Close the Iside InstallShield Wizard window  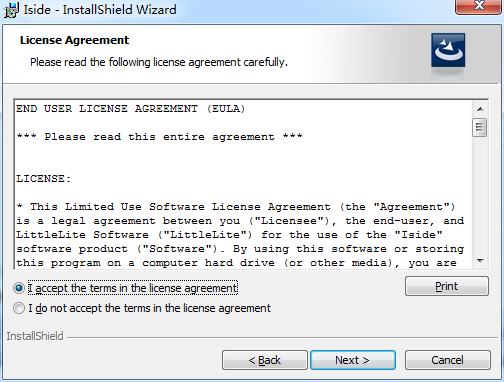[479, 6]
